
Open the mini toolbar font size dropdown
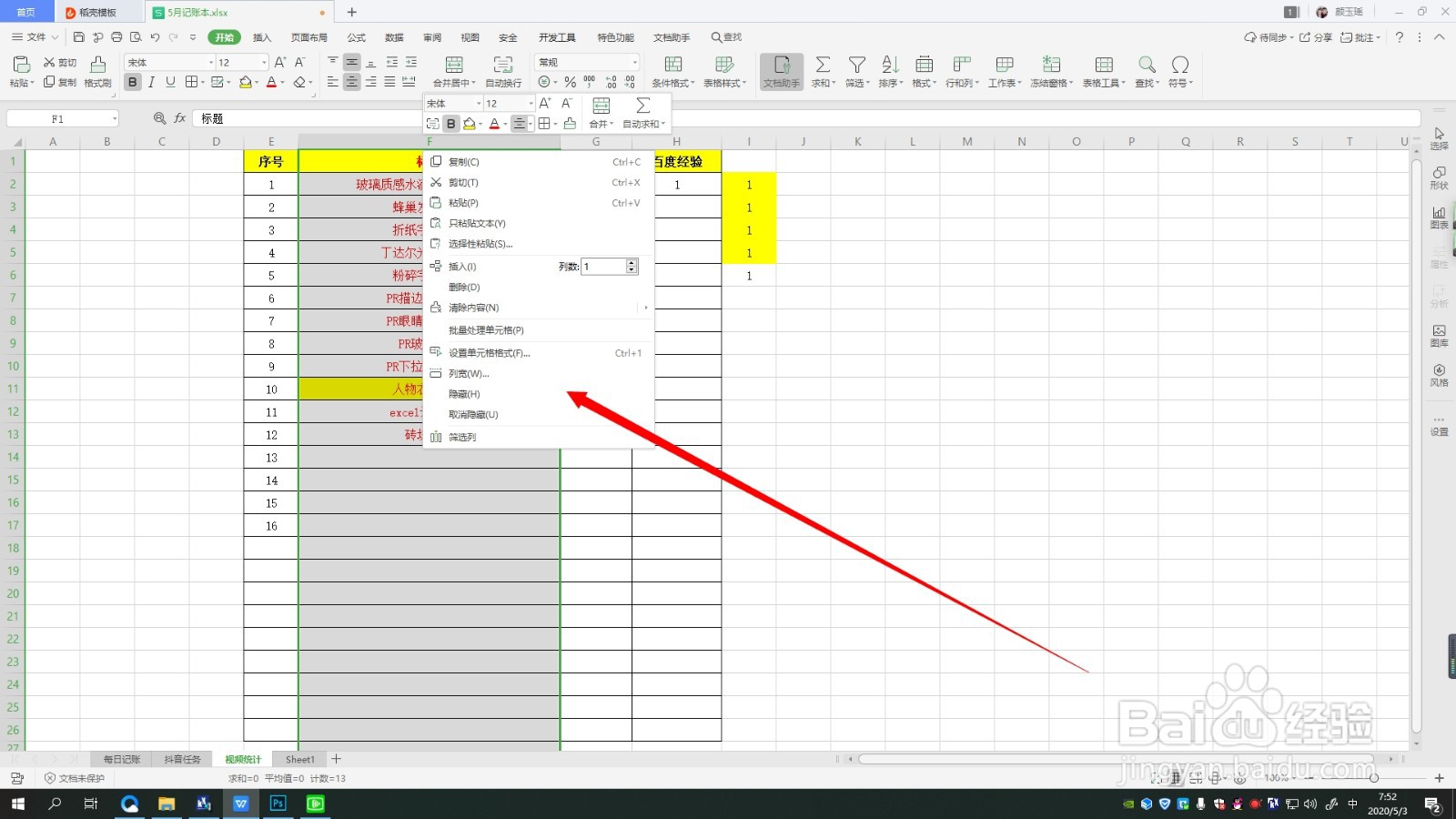[x=531, y=104]
